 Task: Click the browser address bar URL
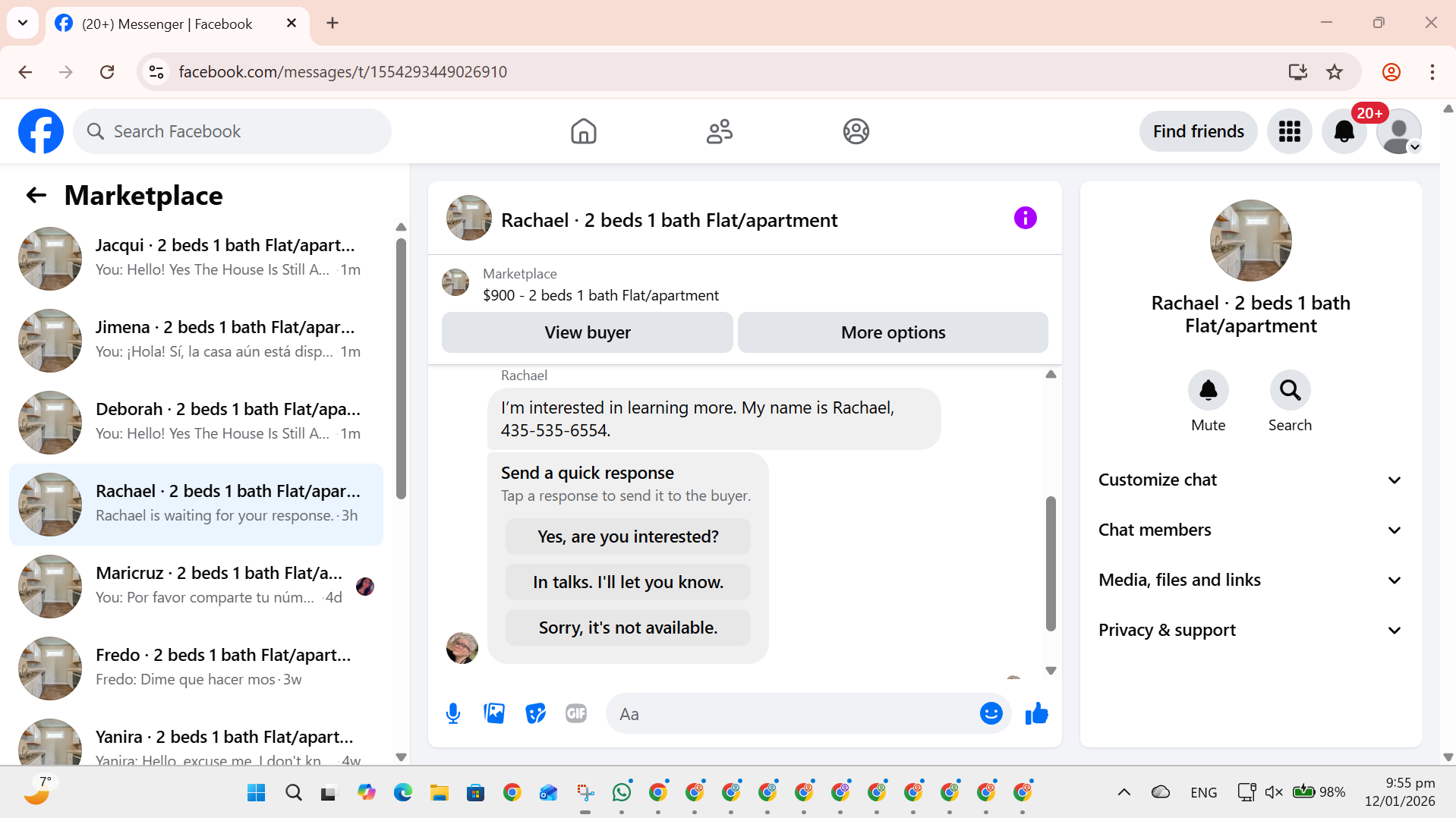342,71
